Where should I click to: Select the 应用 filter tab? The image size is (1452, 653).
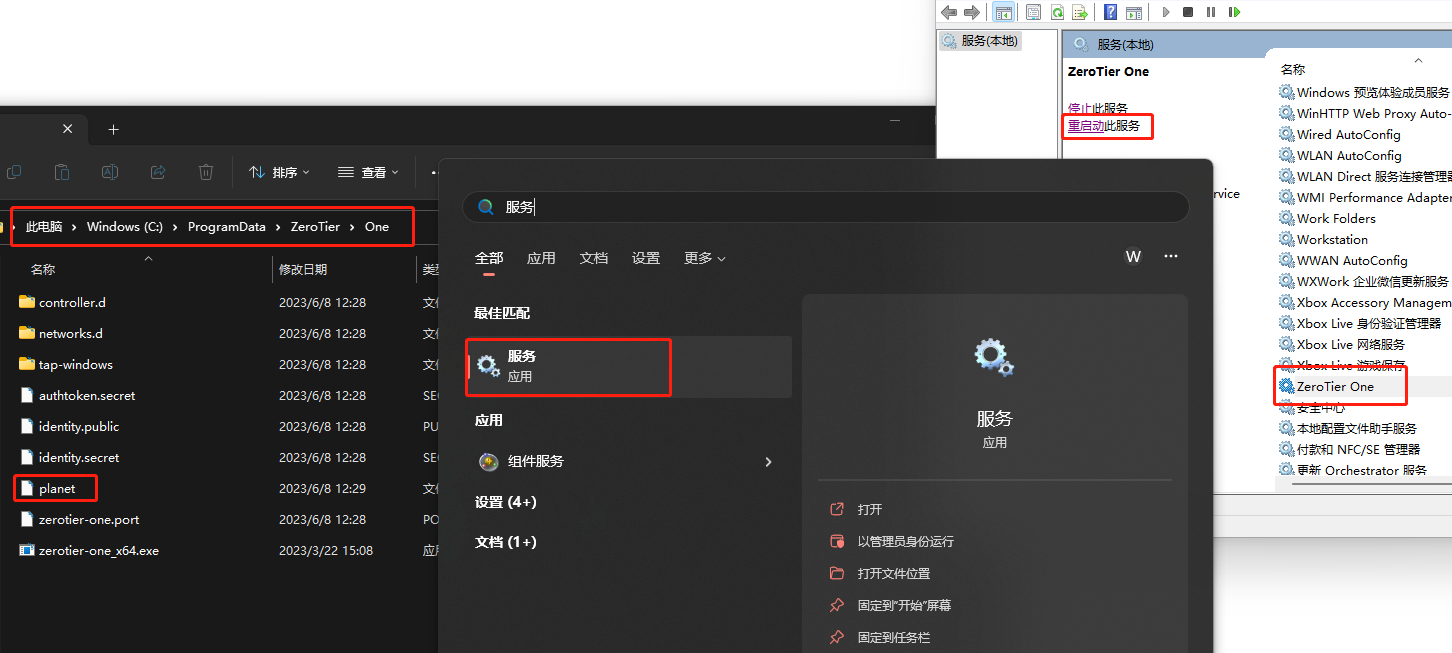pyautogui.click(x=541, y=257)
